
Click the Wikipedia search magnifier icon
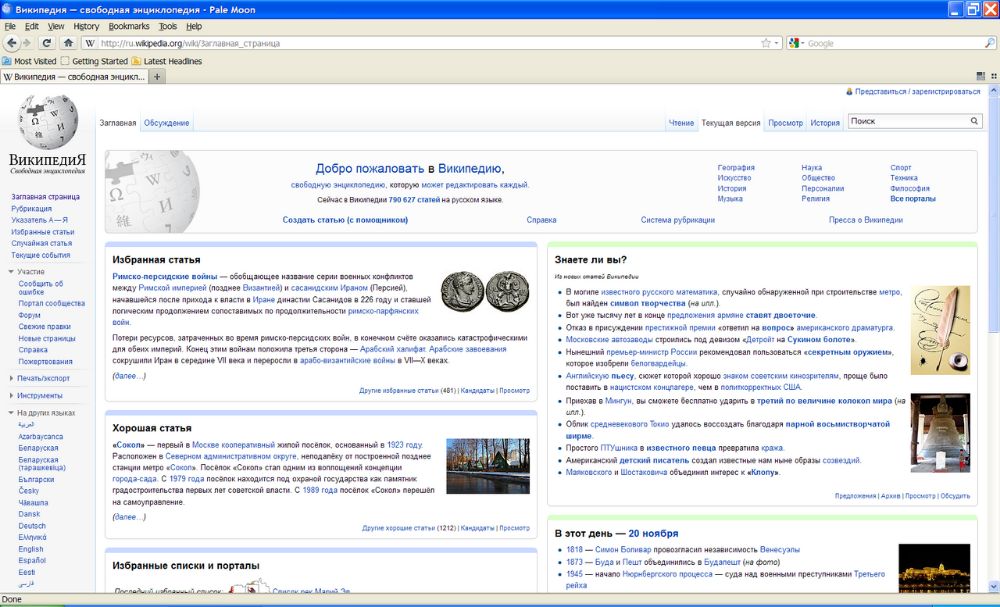tap(974, 121)
